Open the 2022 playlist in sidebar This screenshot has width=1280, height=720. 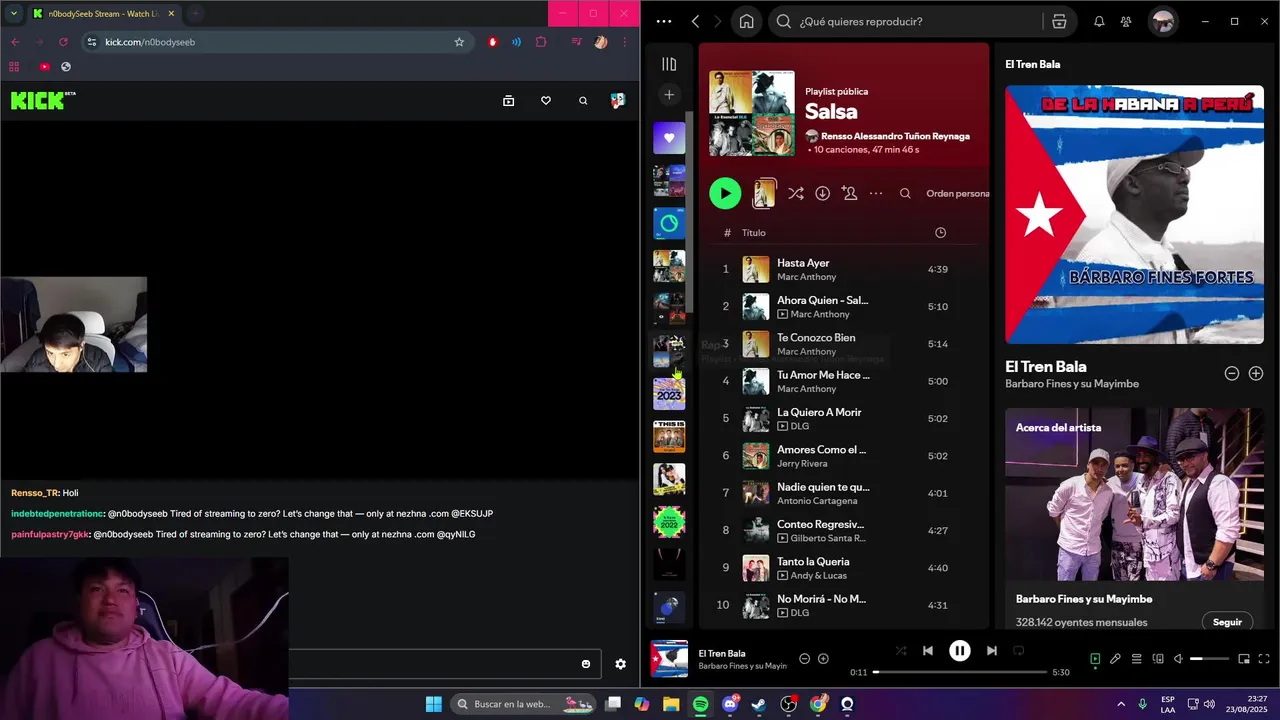[669, 522]
